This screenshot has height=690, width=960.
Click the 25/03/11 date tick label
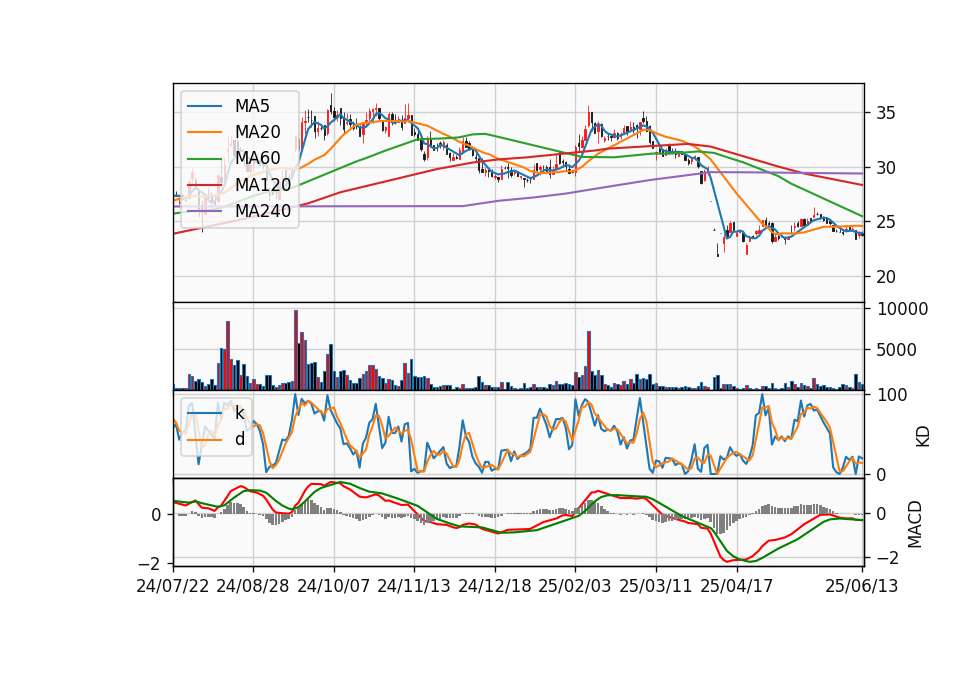coord(656,586)
